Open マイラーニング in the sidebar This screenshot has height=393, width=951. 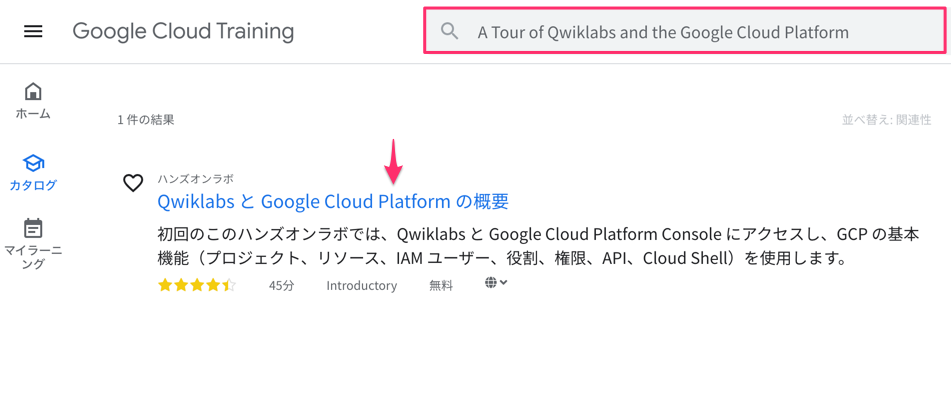pos(33,257)
